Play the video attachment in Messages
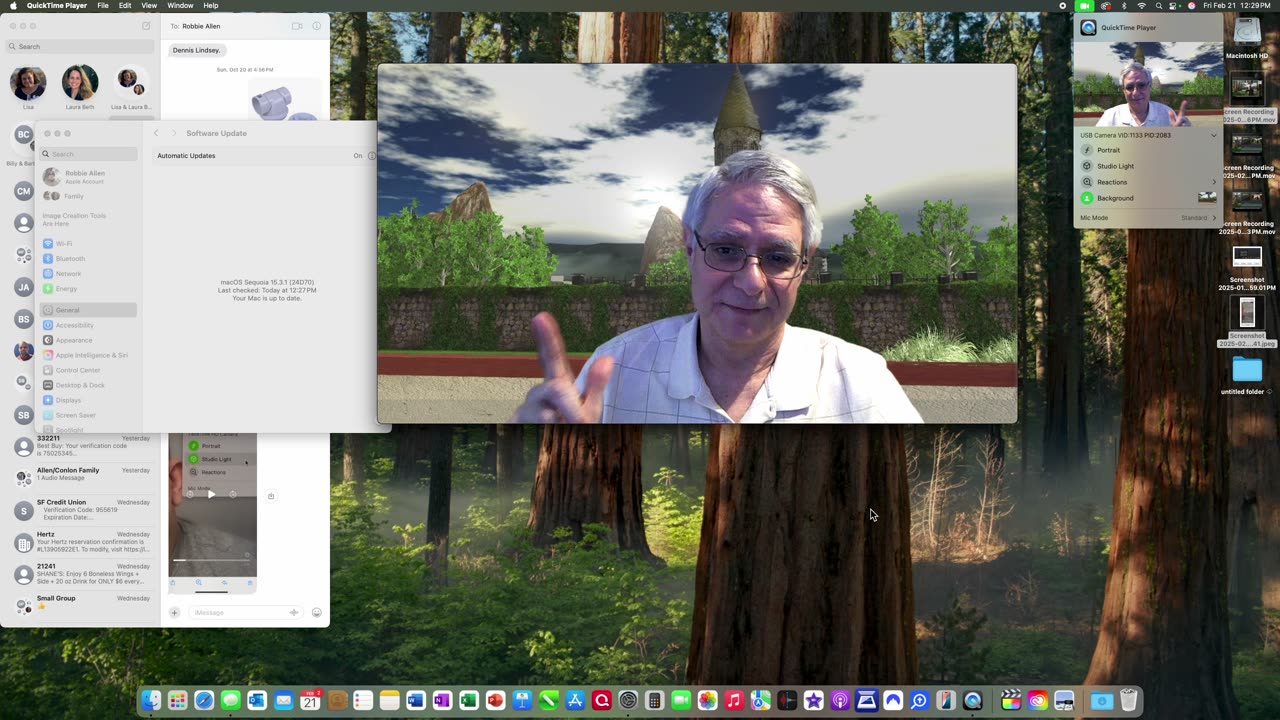The width and height of the screenshot is (1280, 720). [211, 494]
